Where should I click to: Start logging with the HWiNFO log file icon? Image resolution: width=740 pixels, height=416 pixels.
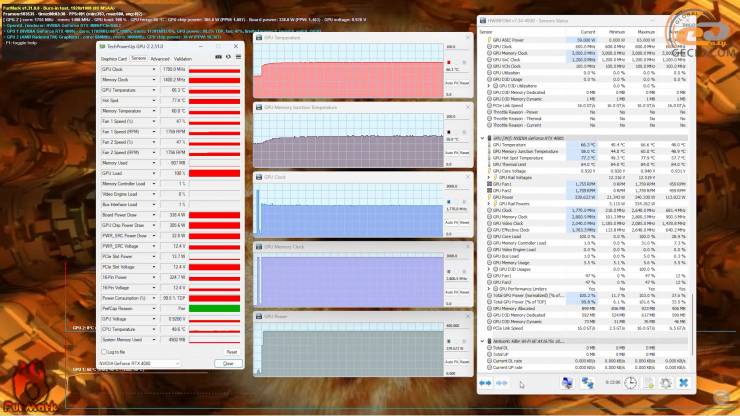[x=649, y=383]
